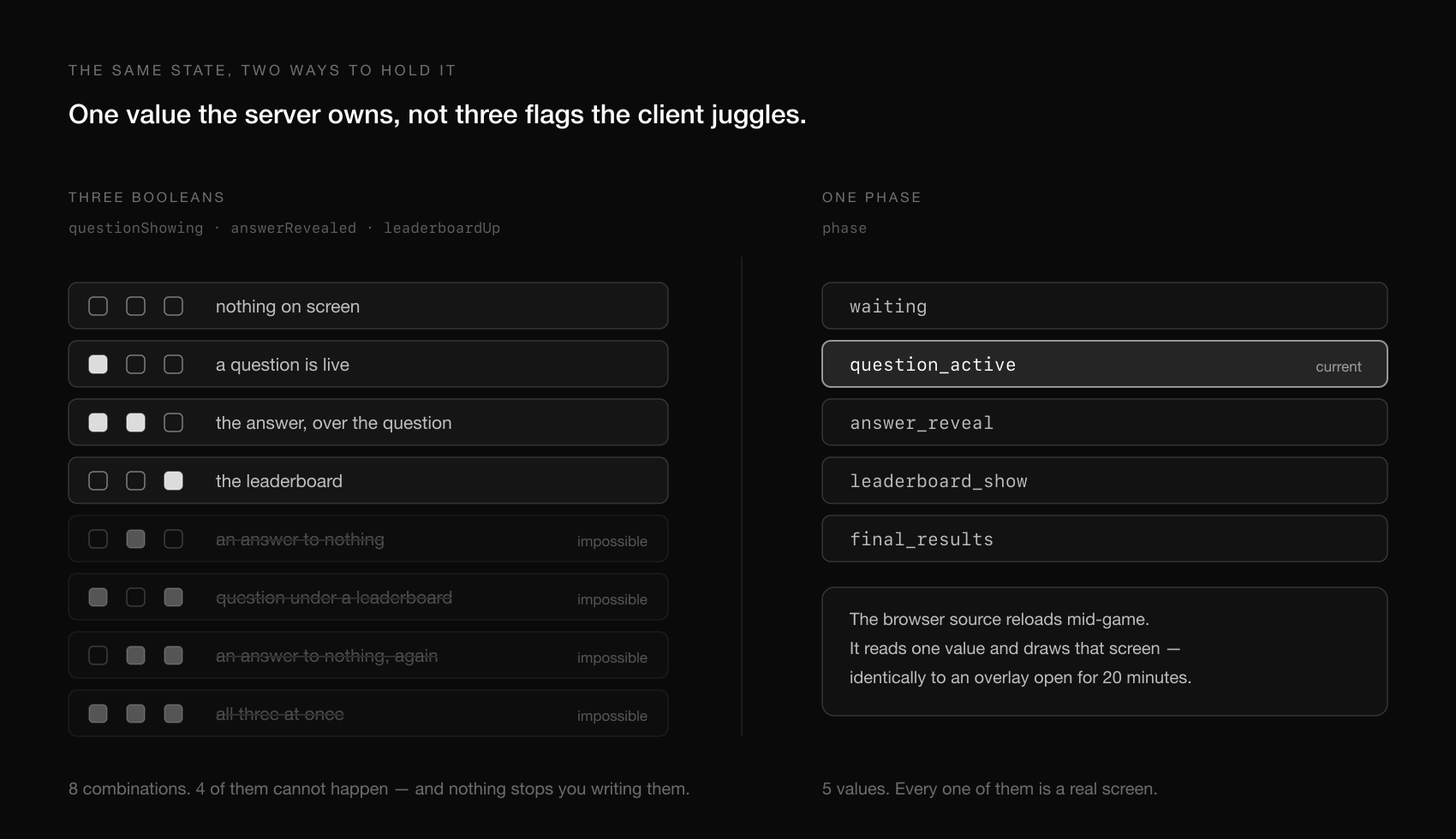Uncheck questionShowing box in 'a question is live' row
The width and height of the screenshot is (1456, 839).
tap(98, 365)
